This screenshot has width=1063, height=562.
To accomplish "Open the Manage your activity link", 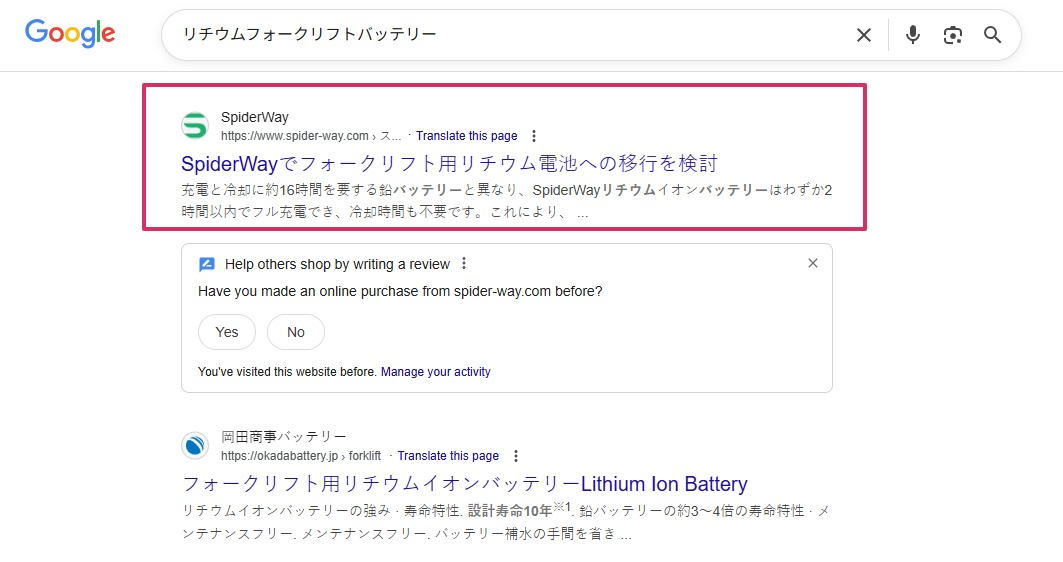I will [435, 372].
